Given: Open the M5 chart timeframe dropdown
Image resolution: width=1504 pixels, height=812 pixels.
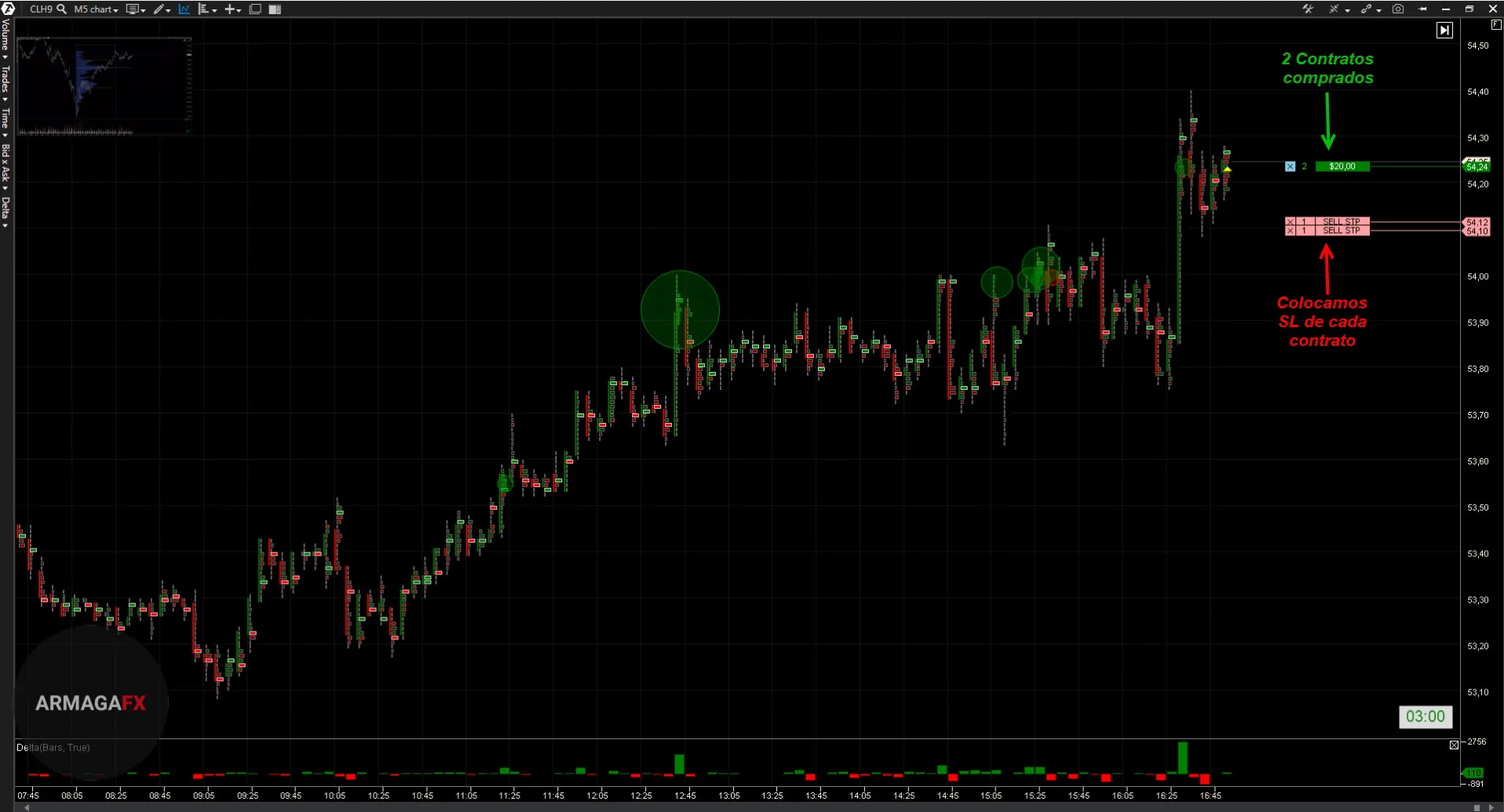Looking at the screenshot, I should pos(96,9).
